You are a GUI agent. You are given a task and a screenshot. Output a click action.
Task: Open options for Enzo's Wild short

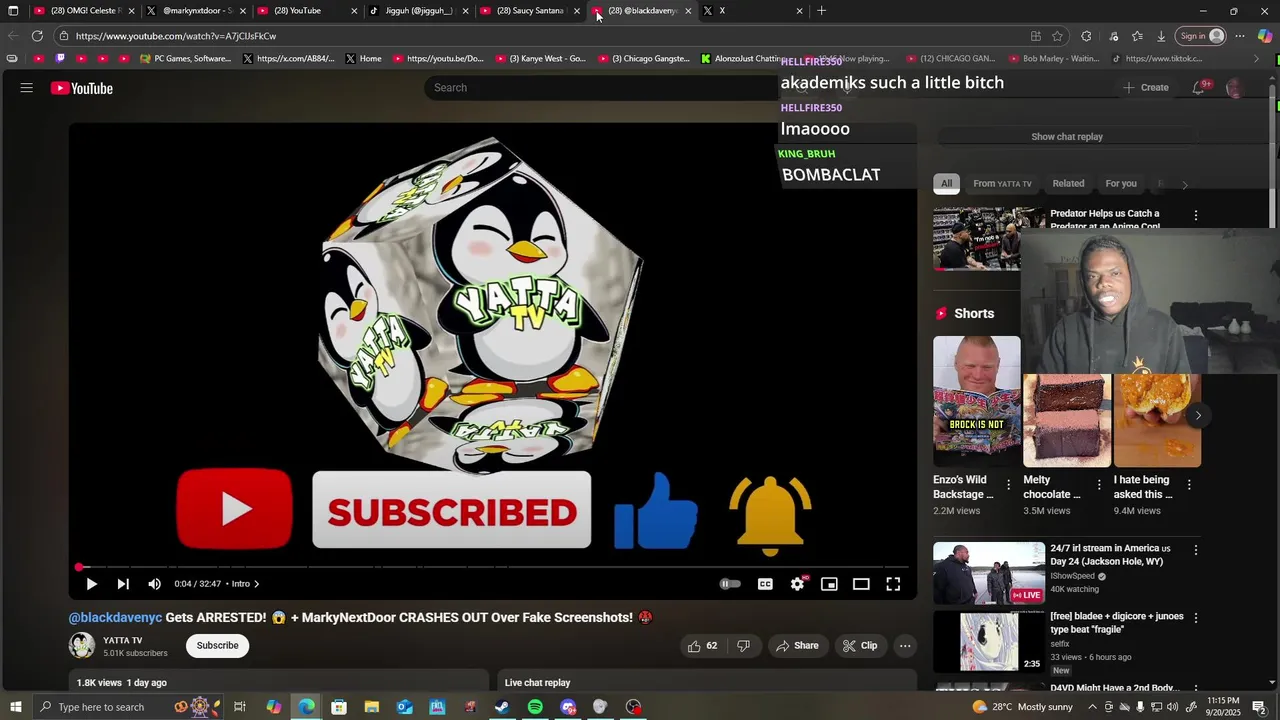[1008, 485]
